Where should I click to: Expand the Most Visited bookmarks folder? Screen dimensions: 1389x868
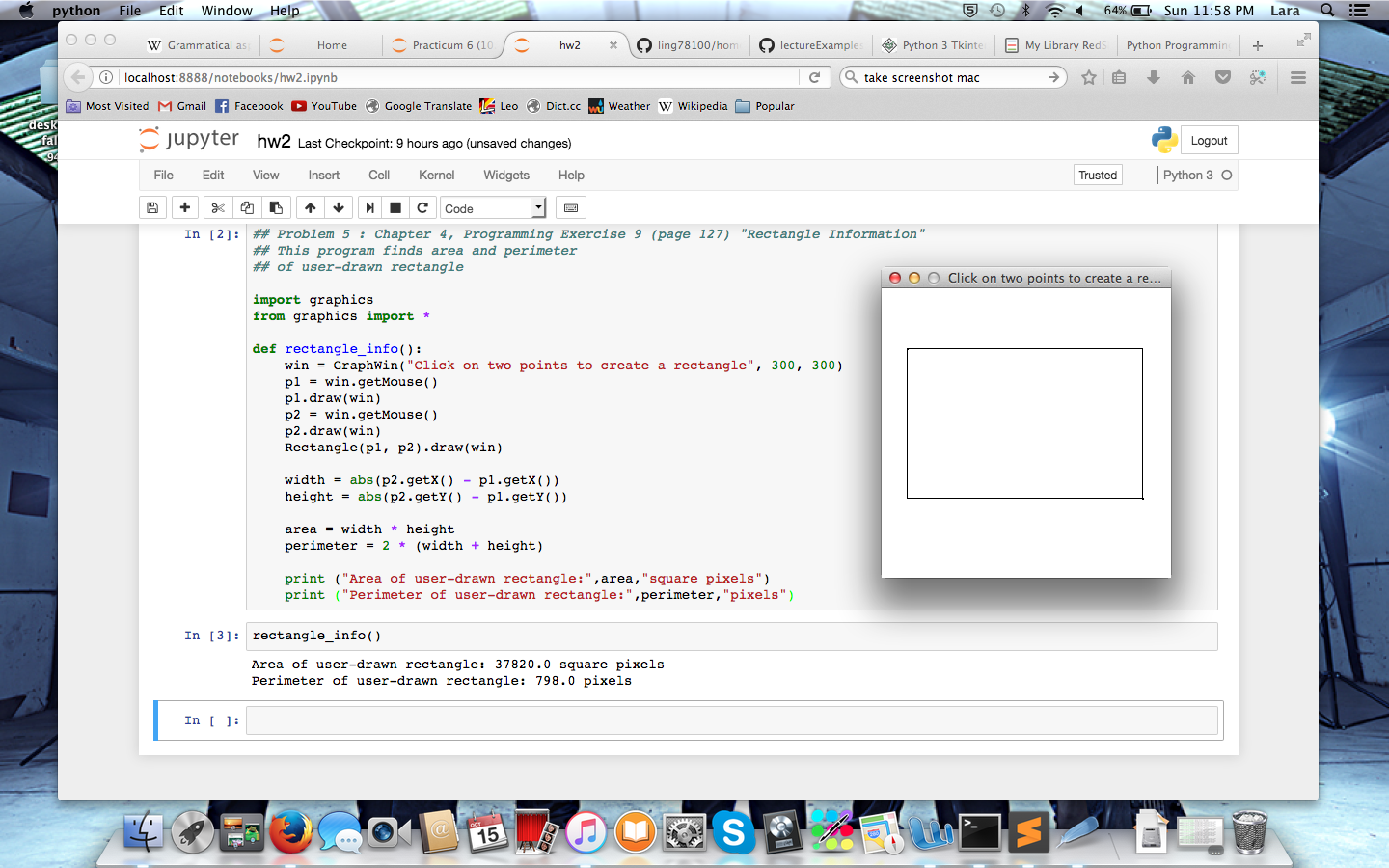point(107,106)
